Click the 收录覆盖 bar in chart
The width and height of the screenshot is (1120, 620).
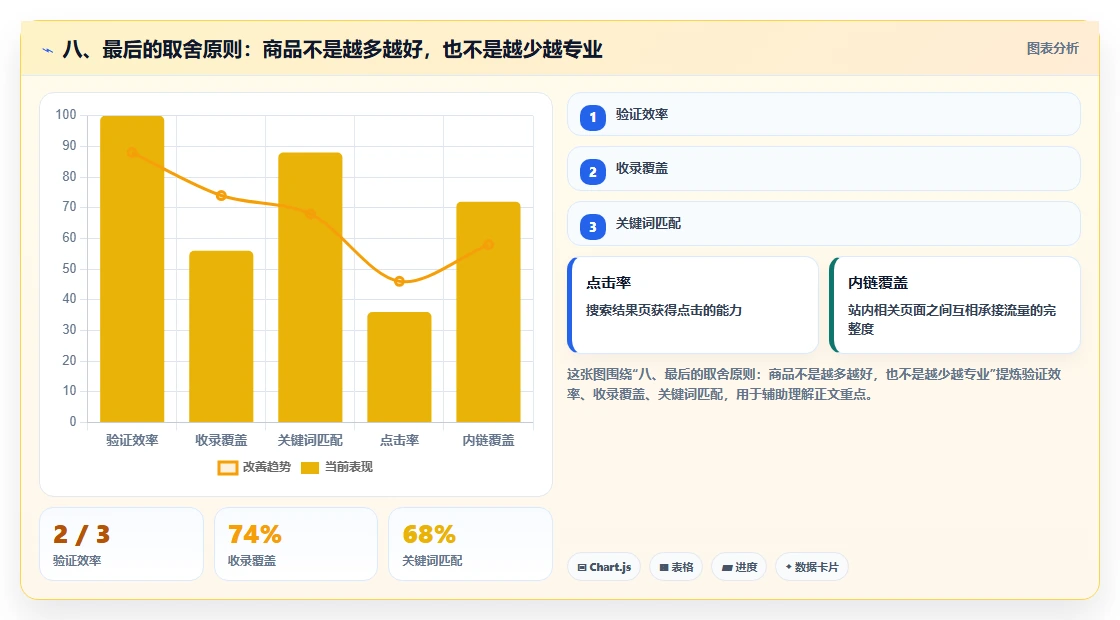click(221, 336)
